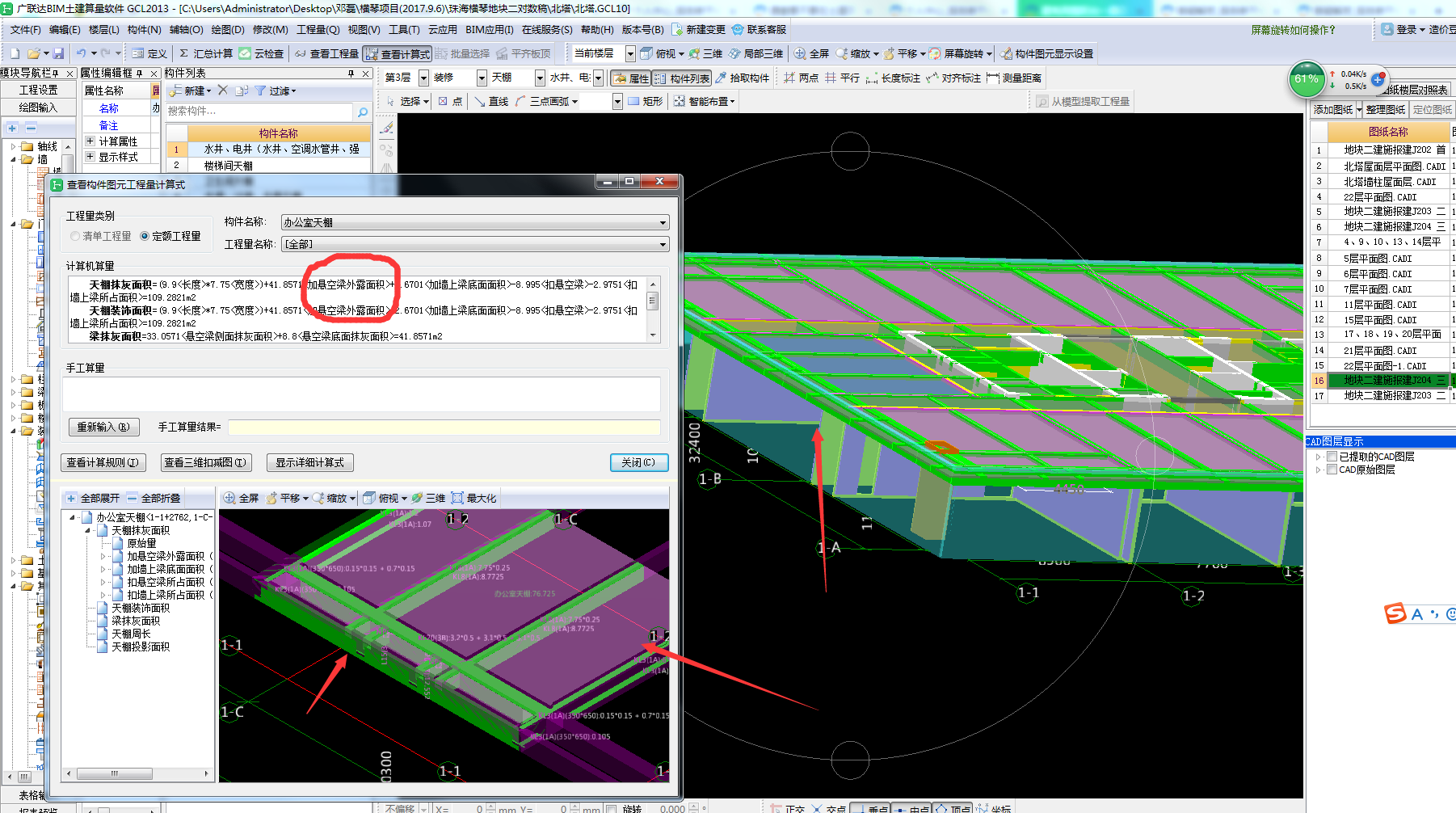This screenshot has height=813, width=1456.
Task: Click the 三维 icon in the dialog preview toolbar
Action: 417,498
